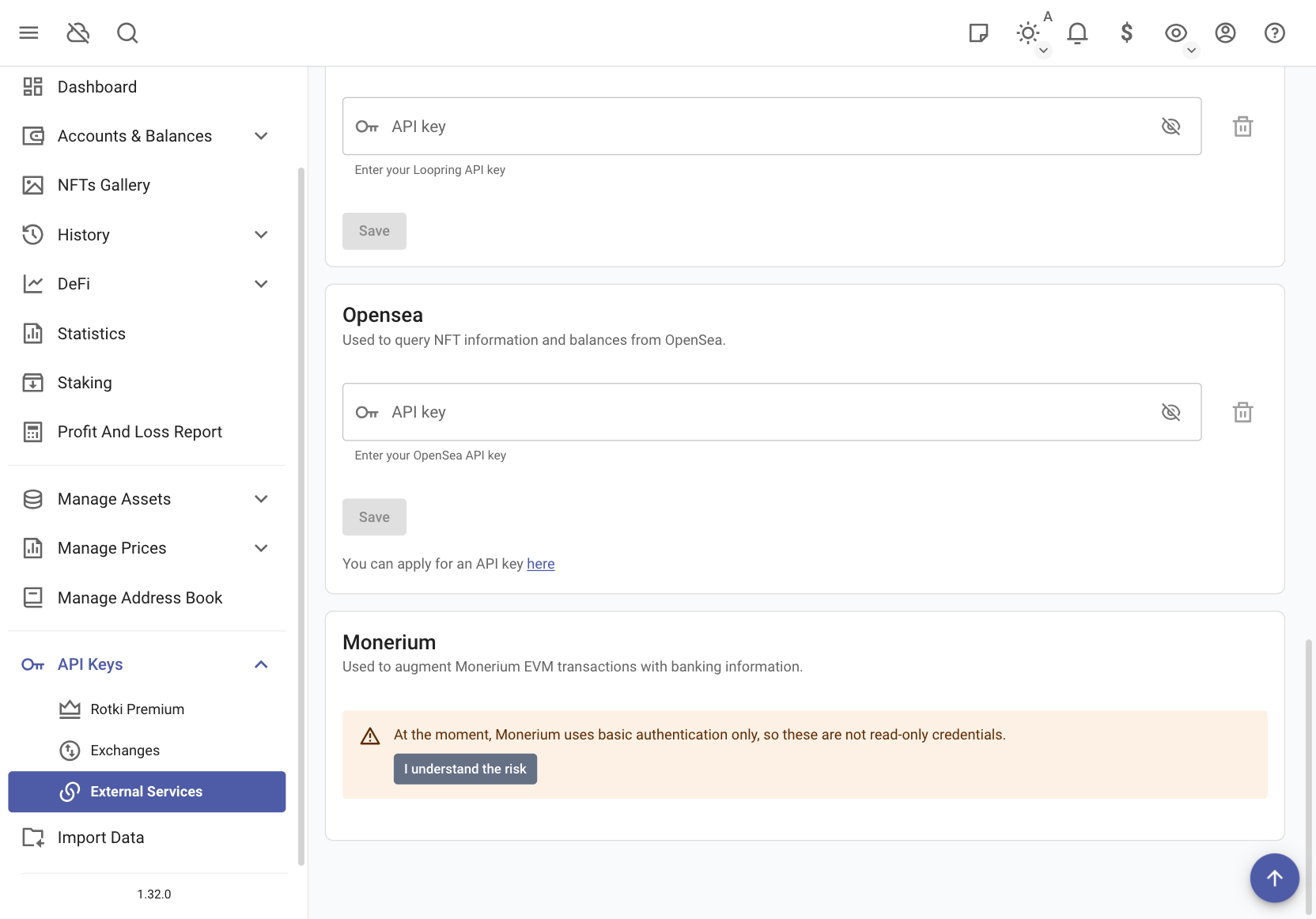Save the Opensea API key
This screenshot has height=919, width=1316.
coord(374,517)
